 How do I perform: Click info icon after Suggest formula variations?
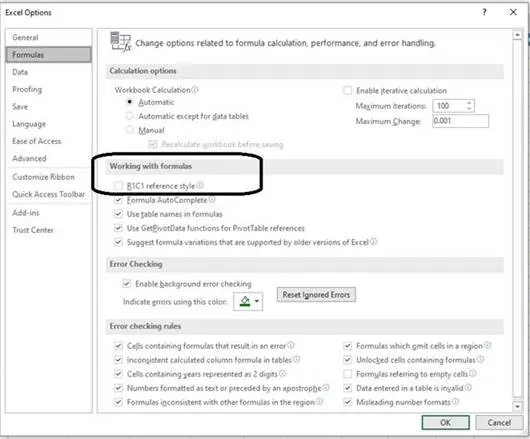coord(374,242)
